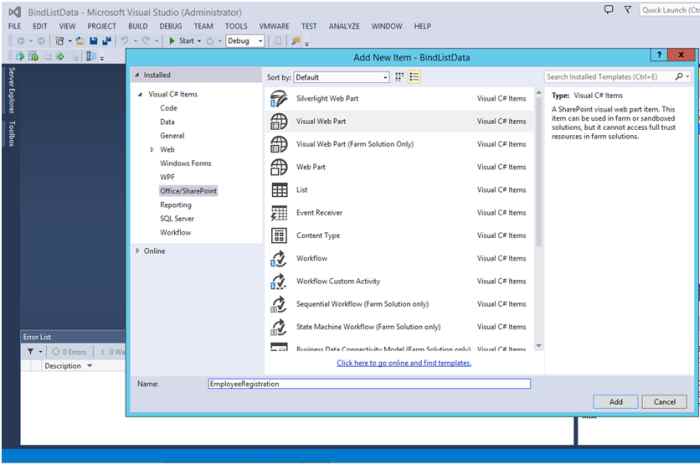Open the VIEW menu
The height and width of the screenshot is (465, 700).
(x=67, y=26)
